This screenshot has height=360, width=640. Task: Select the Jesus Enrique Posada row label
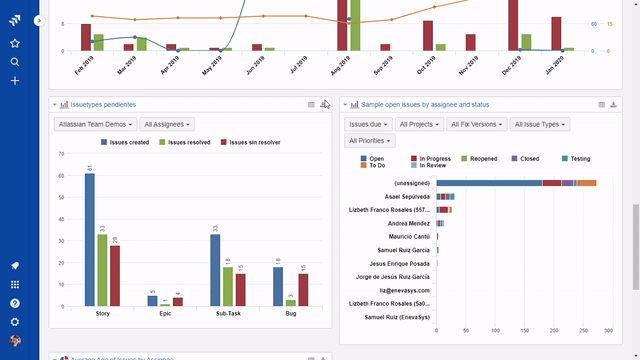point(399,264)
